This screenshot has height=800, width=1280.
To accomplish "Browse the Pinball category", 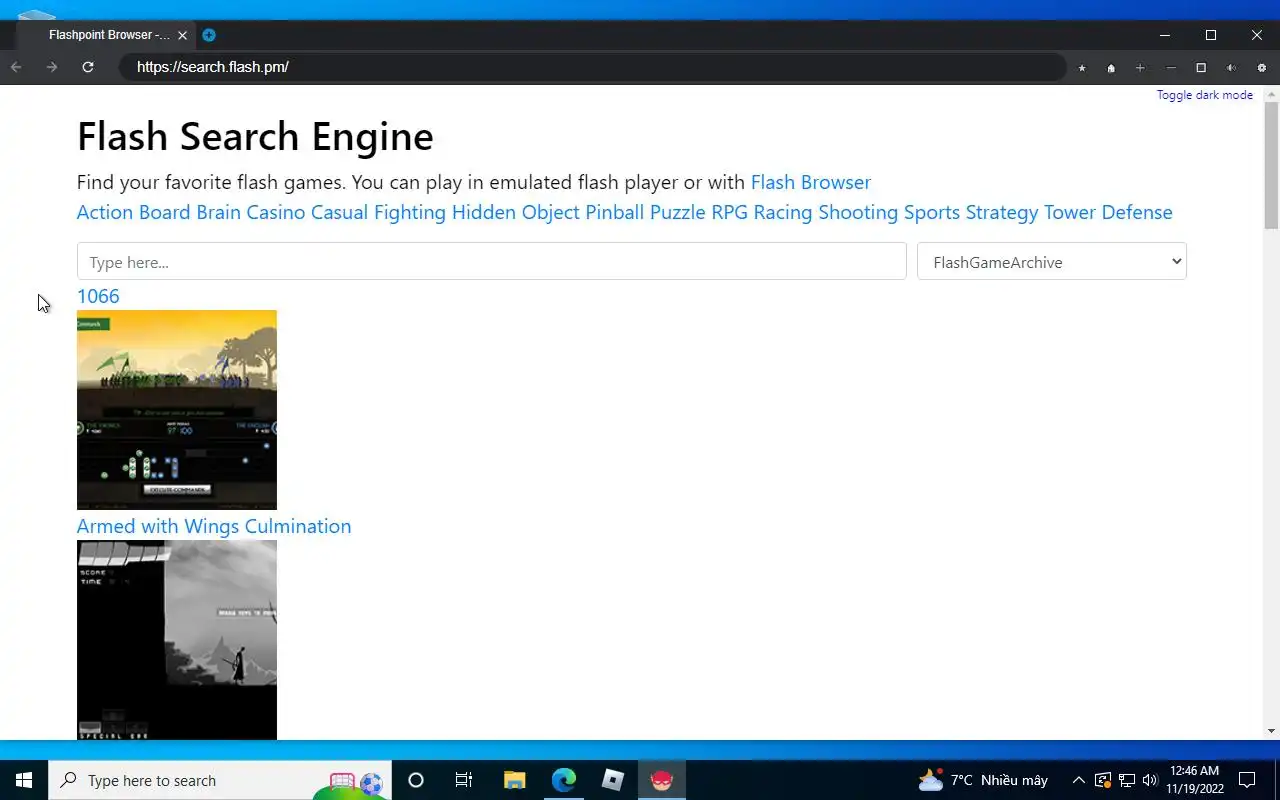I will coord(615,212).
